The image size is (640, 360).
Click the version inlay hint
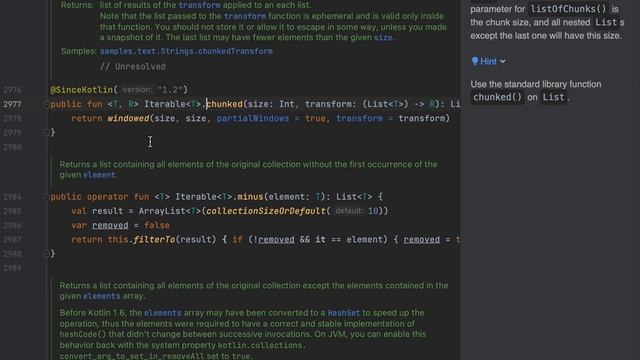[138, 90]
